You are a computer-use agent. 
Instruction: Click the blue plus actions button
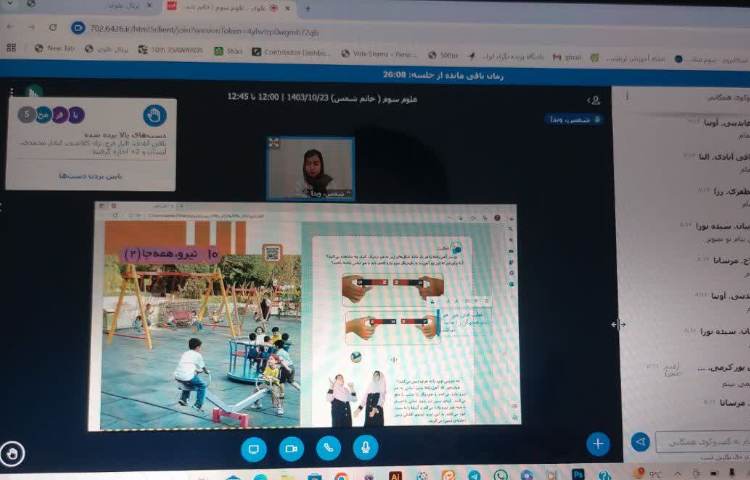[598, 443]
